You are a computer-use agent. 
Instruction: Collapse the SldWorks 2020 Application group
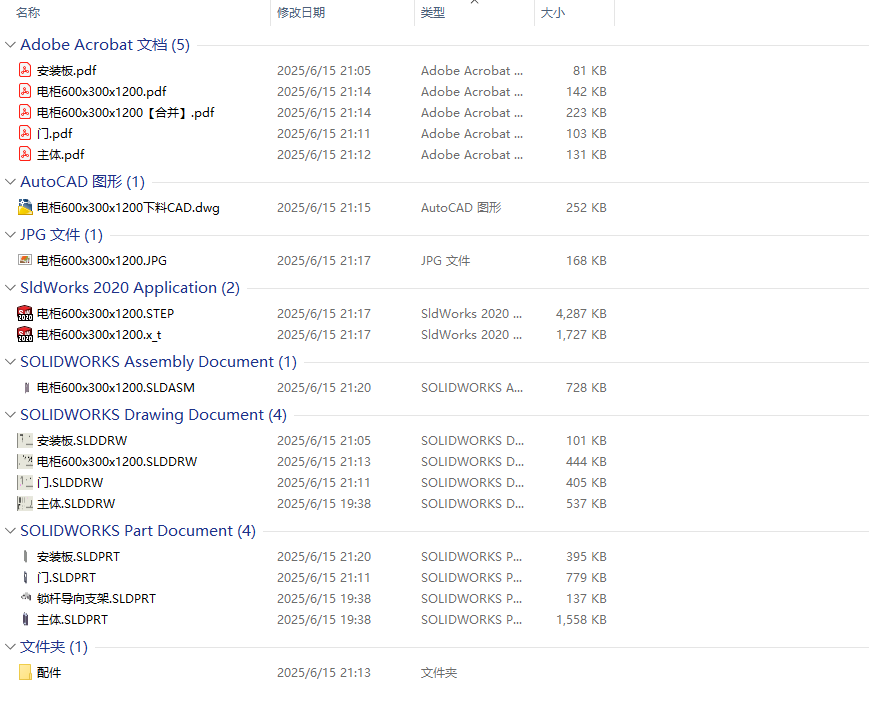[x=10, y=287]
